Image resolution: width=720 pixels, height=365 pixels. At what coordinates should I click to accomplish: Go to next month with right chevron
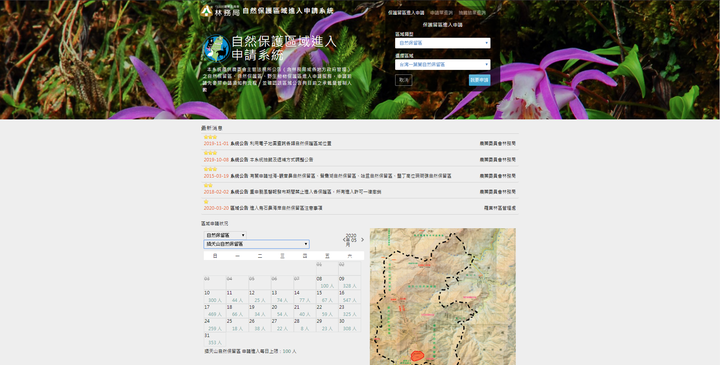pyautogui.click(x=362, y=240)
